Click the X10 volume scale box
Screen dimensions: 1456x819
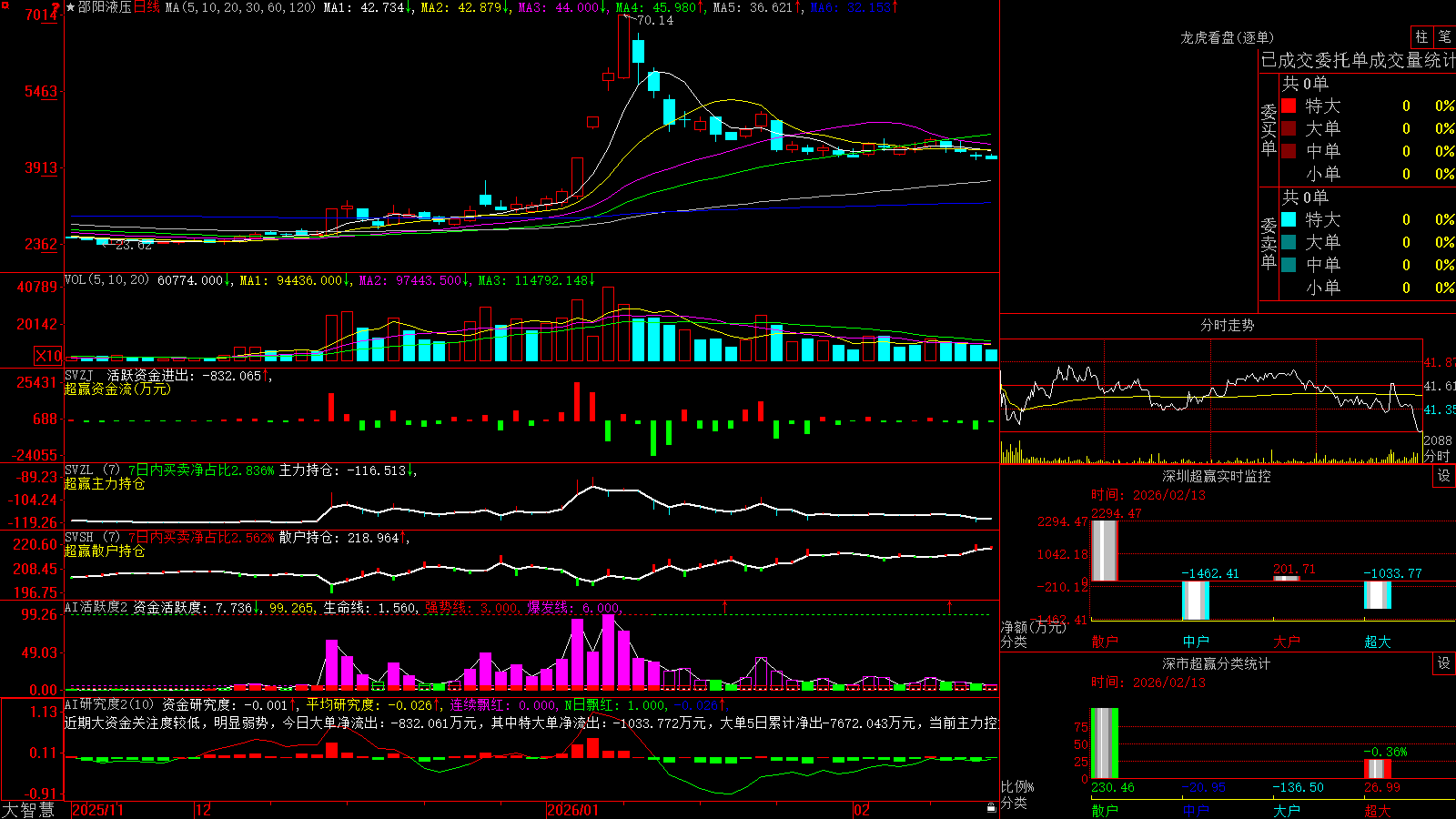click(x=48, y=356)
